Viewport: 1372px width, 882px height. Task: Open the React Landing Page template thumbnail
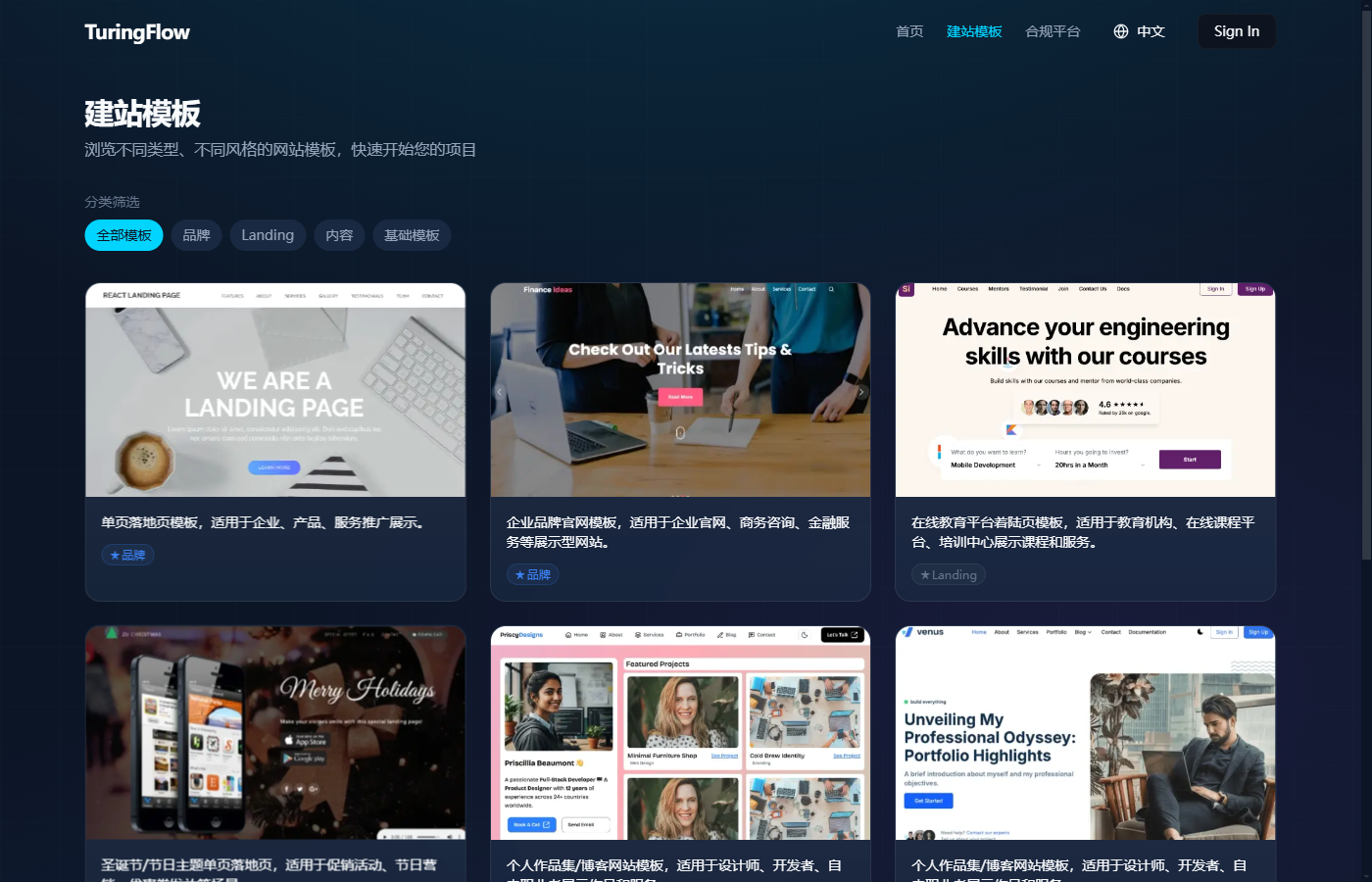(275, 390)
